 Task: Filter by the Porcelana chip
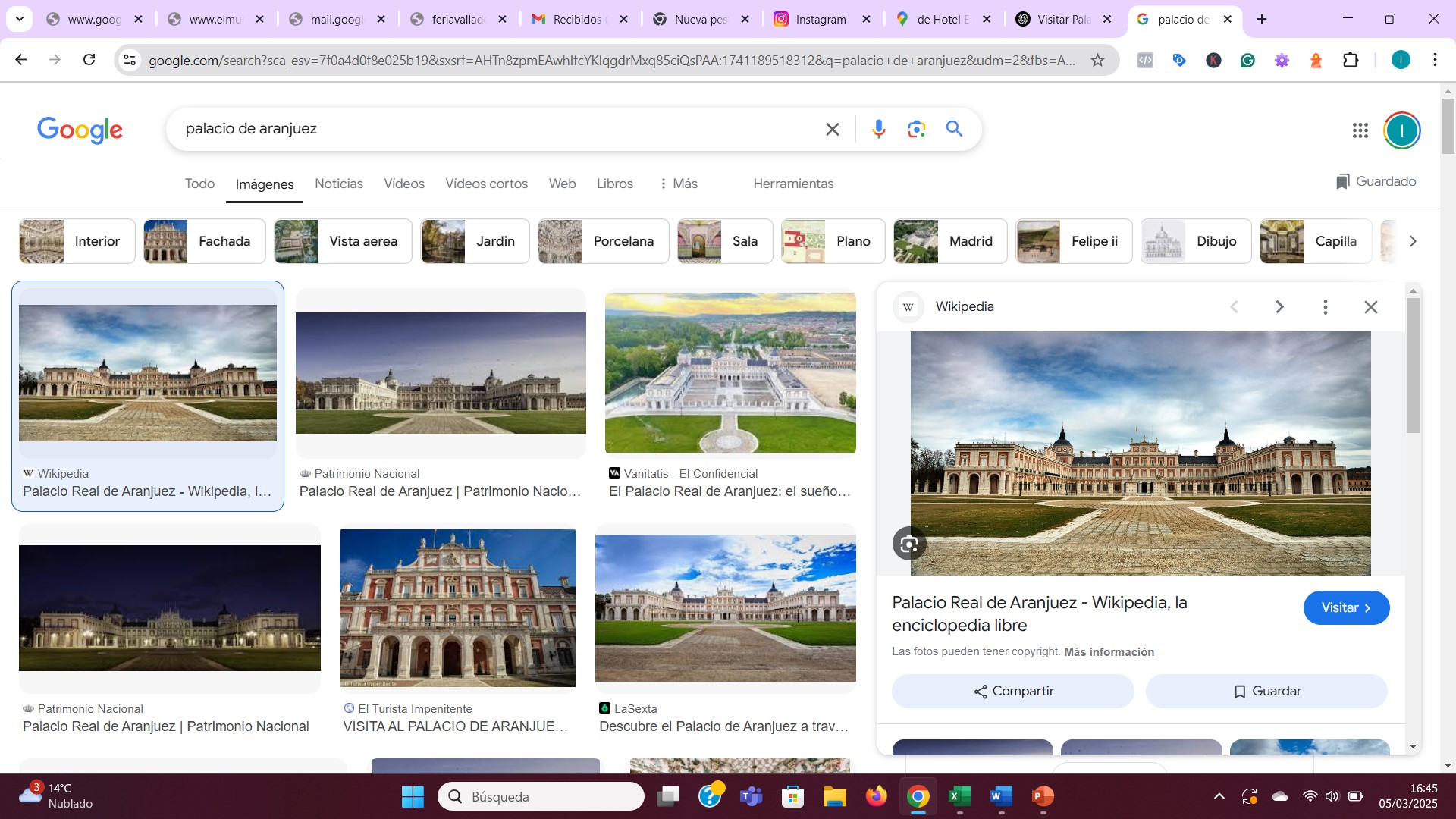pos(603,241)
